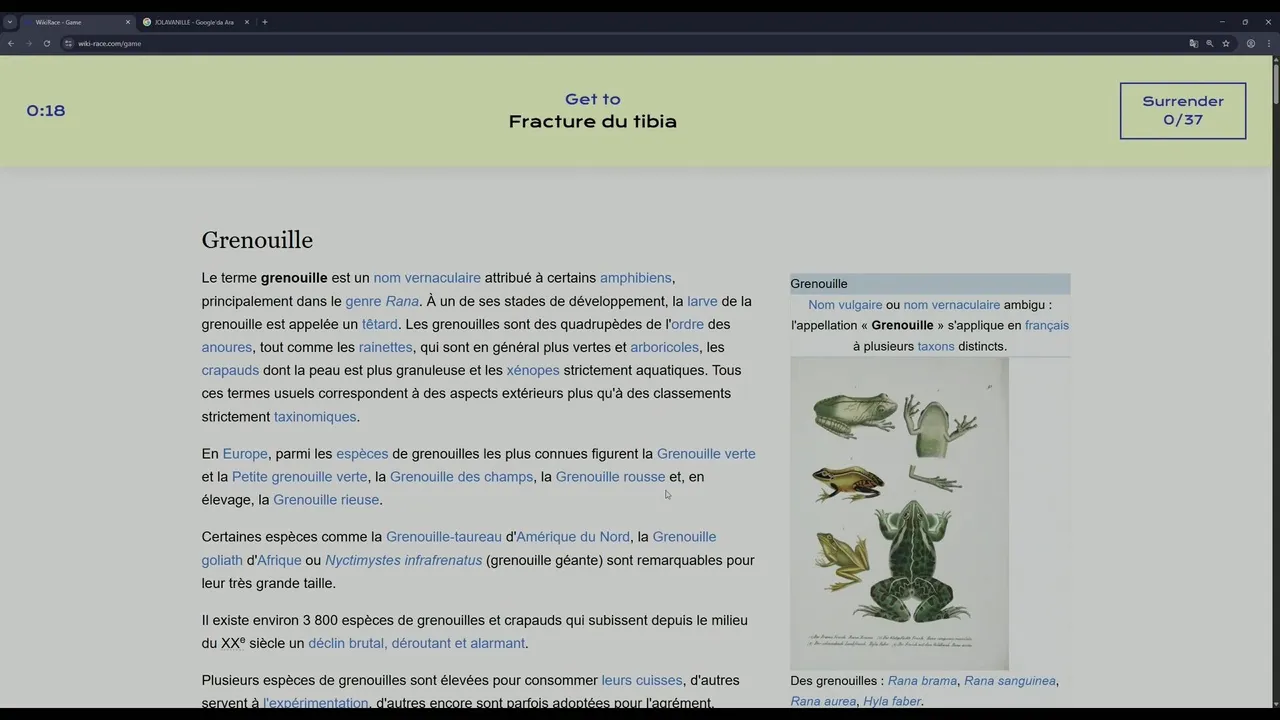Image resolution: width=1280 pixels, height=720 pixels.
Task: Open the 'Grenouille rousse' link
Action: 610,477
